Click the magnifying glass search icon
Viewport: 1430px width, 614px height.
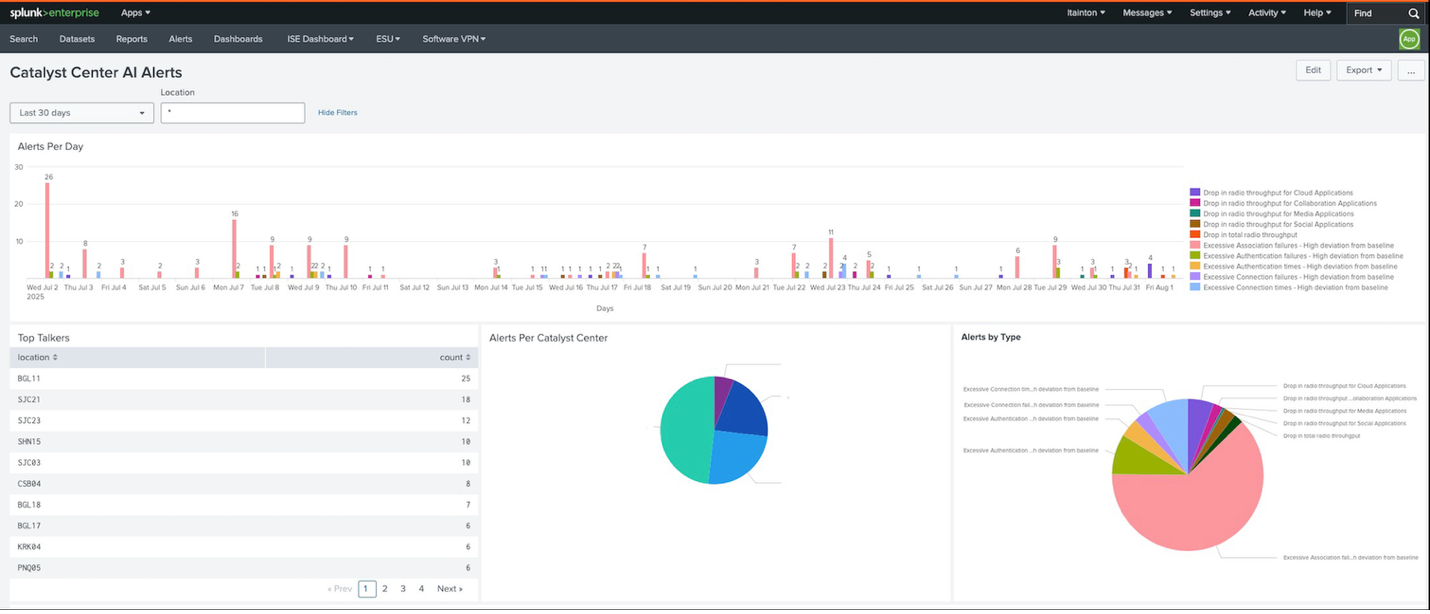(1412, 13)
